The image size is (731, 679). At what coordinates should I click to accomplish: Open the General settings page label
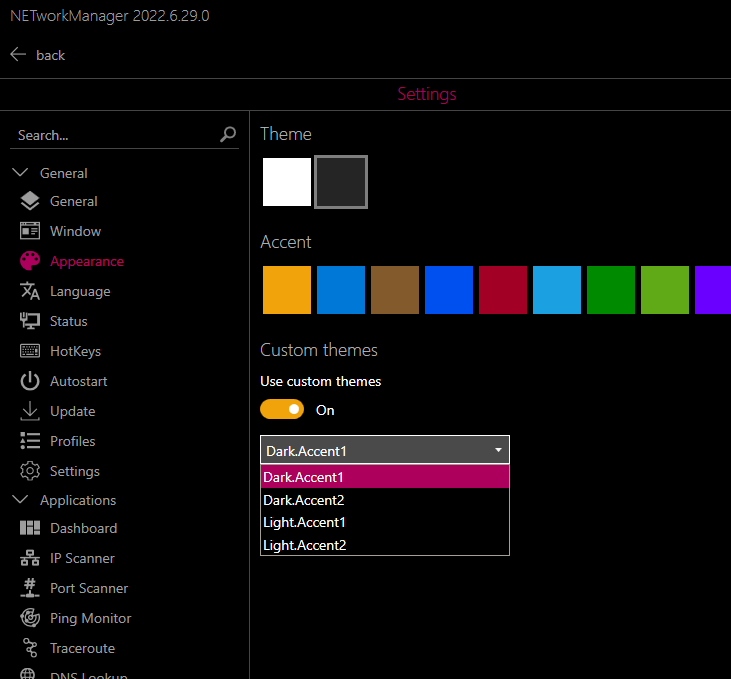pos(74,201)
